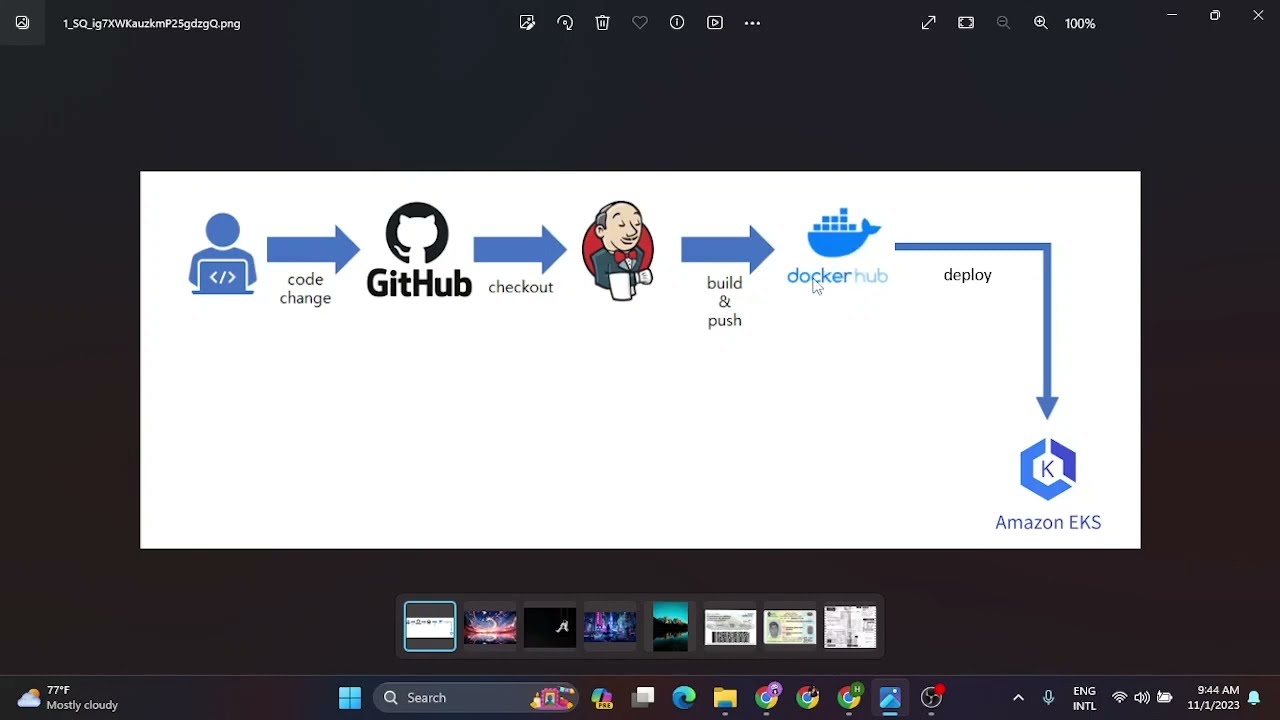Select the pink sunset thumbnail in filmstrip
The height and width of the screenshot is (720, 1280).
[x=490, y=627]
